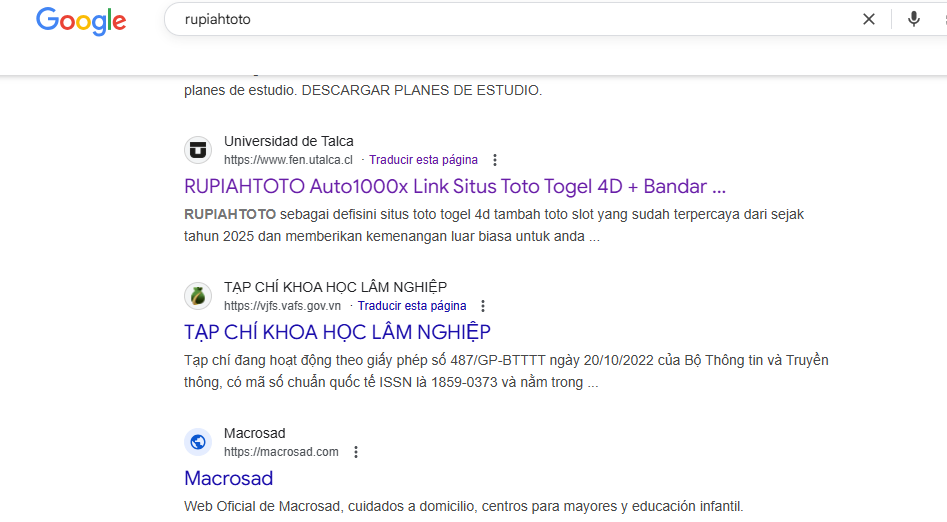Click the search field containing rupiahtoto
This screenshot has width=947, height=522.
click(500, 19)
